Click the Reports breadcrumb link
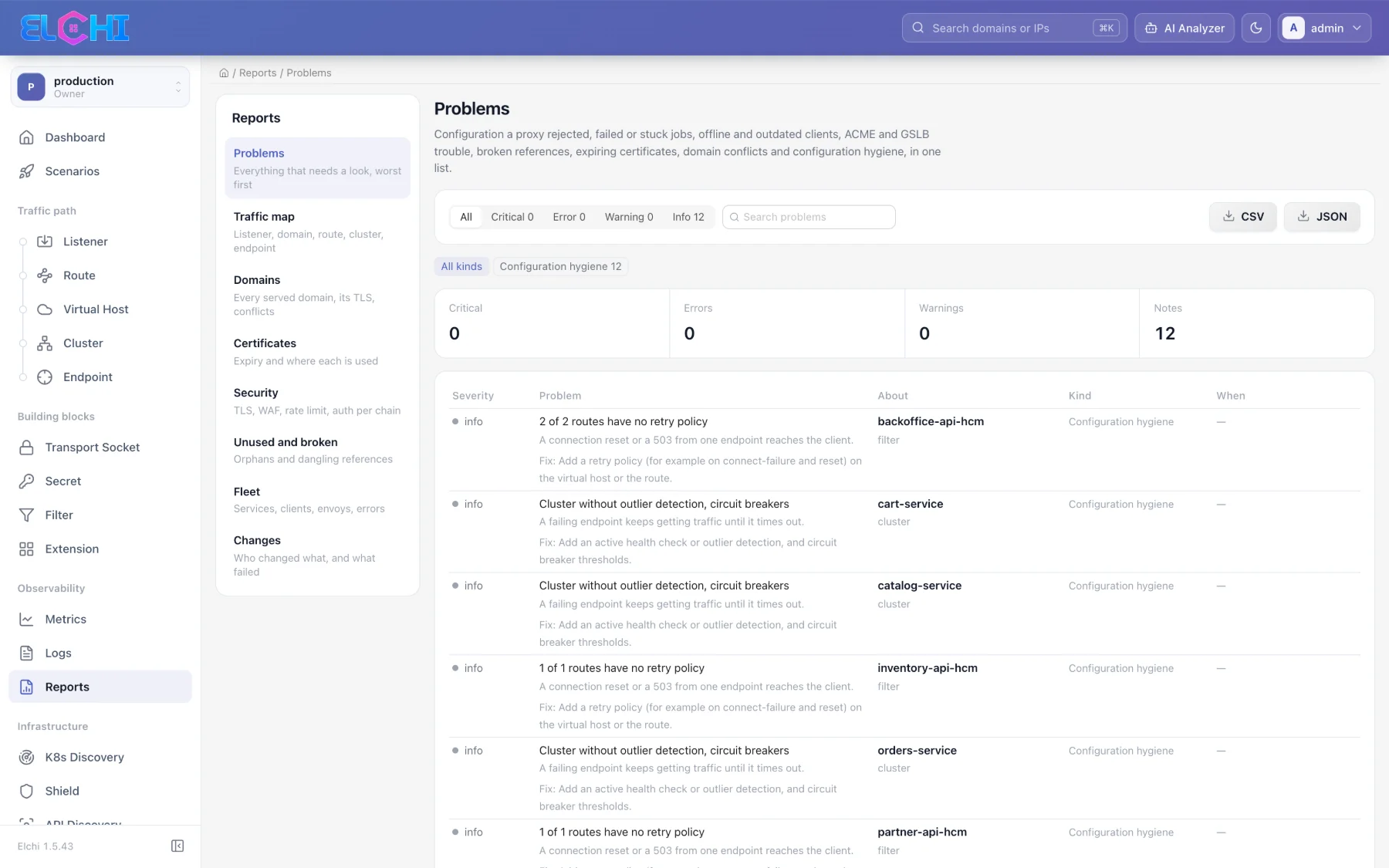Screen dimensions: 1389x868 click(x=258, y=73)
